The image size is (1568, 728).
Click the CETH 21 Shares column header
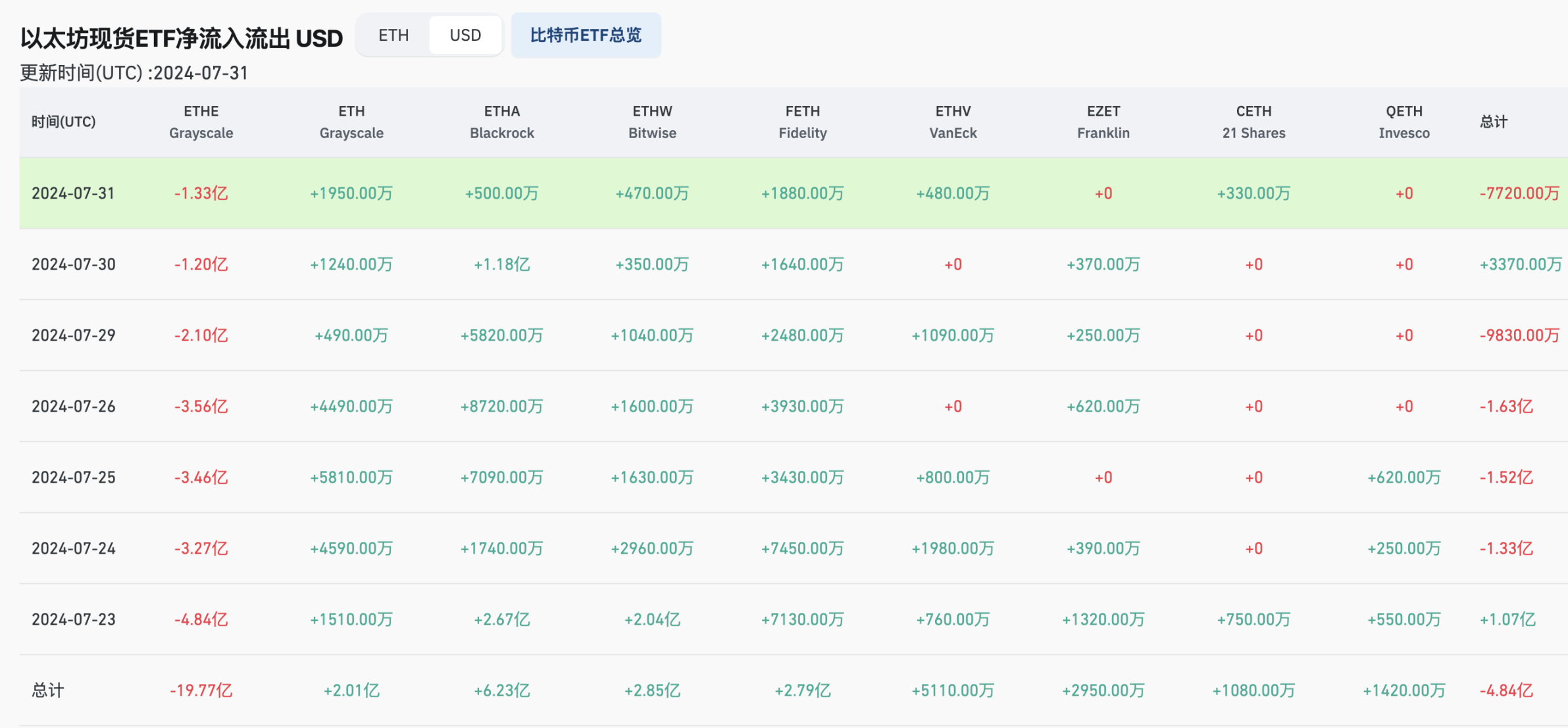tap(1253, 122)
